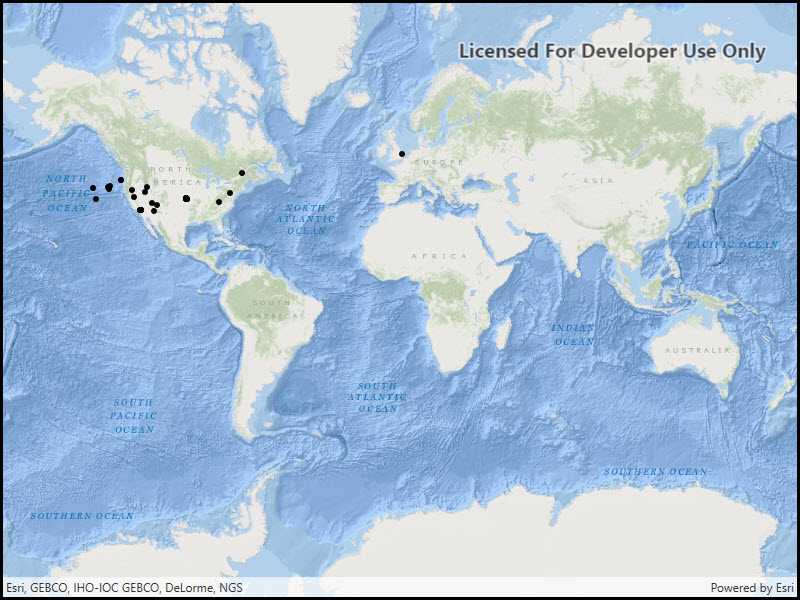
Task: Click the 'Powered by Esri' link
Action: point(752,588)
